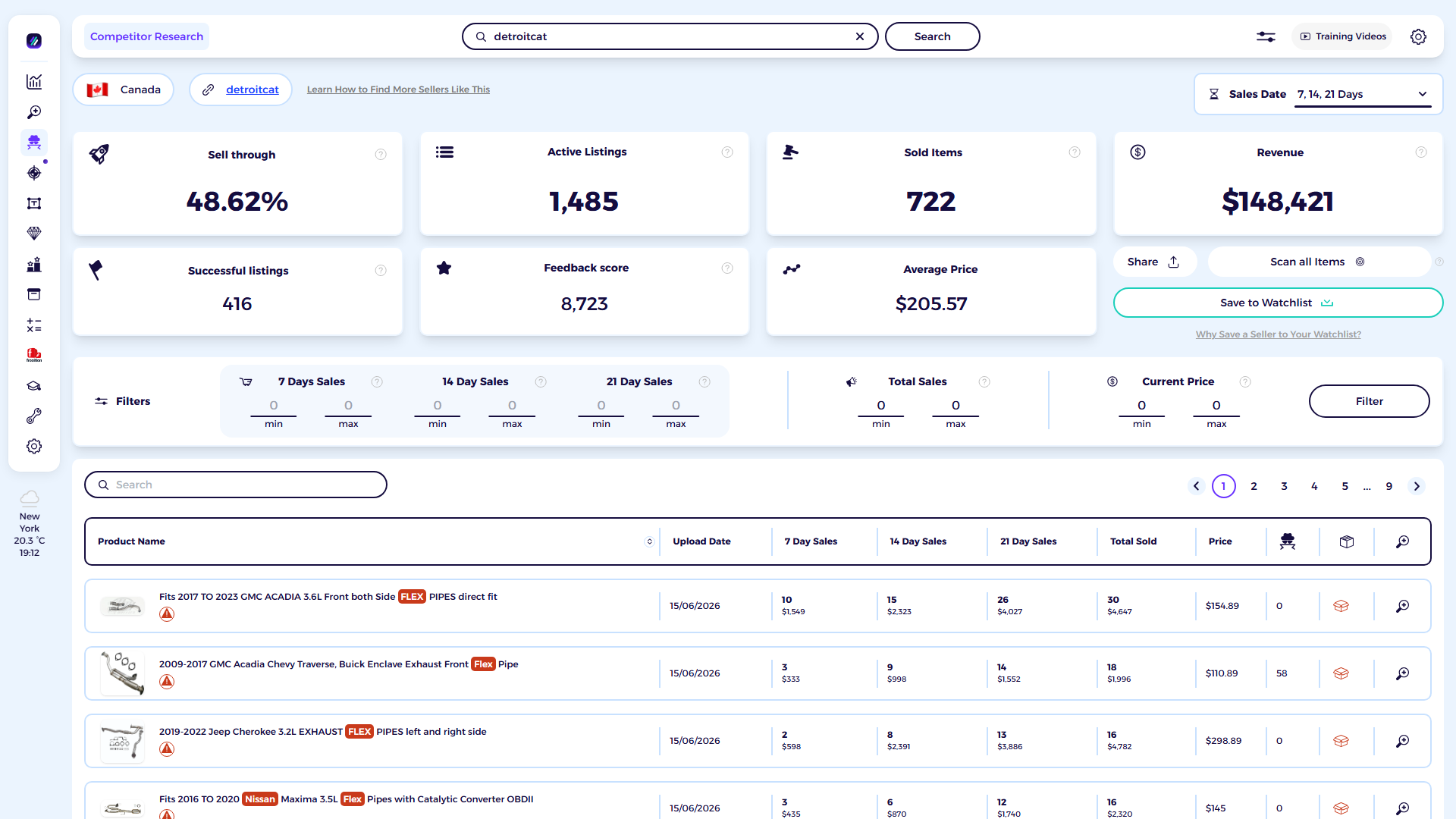Go to previous results page arrow
The height and width of the screenshot is (819, 1456).
tap(1196, 486)
